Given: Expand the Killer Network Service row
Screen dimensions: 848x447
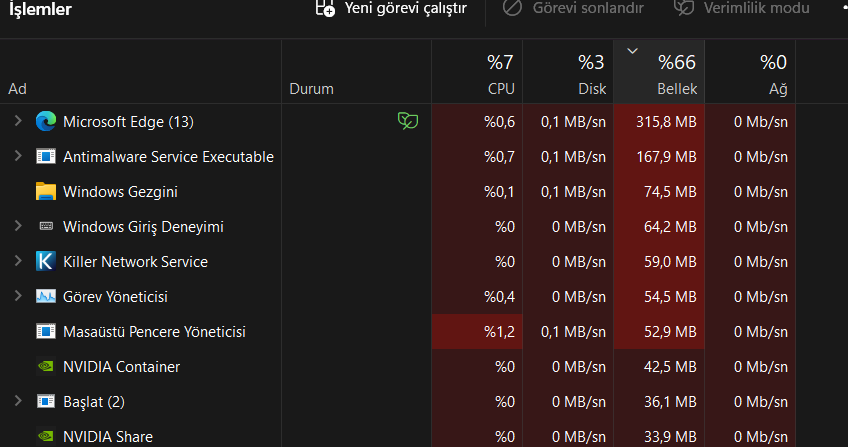Looking at the screenshot, I should 18,262.
